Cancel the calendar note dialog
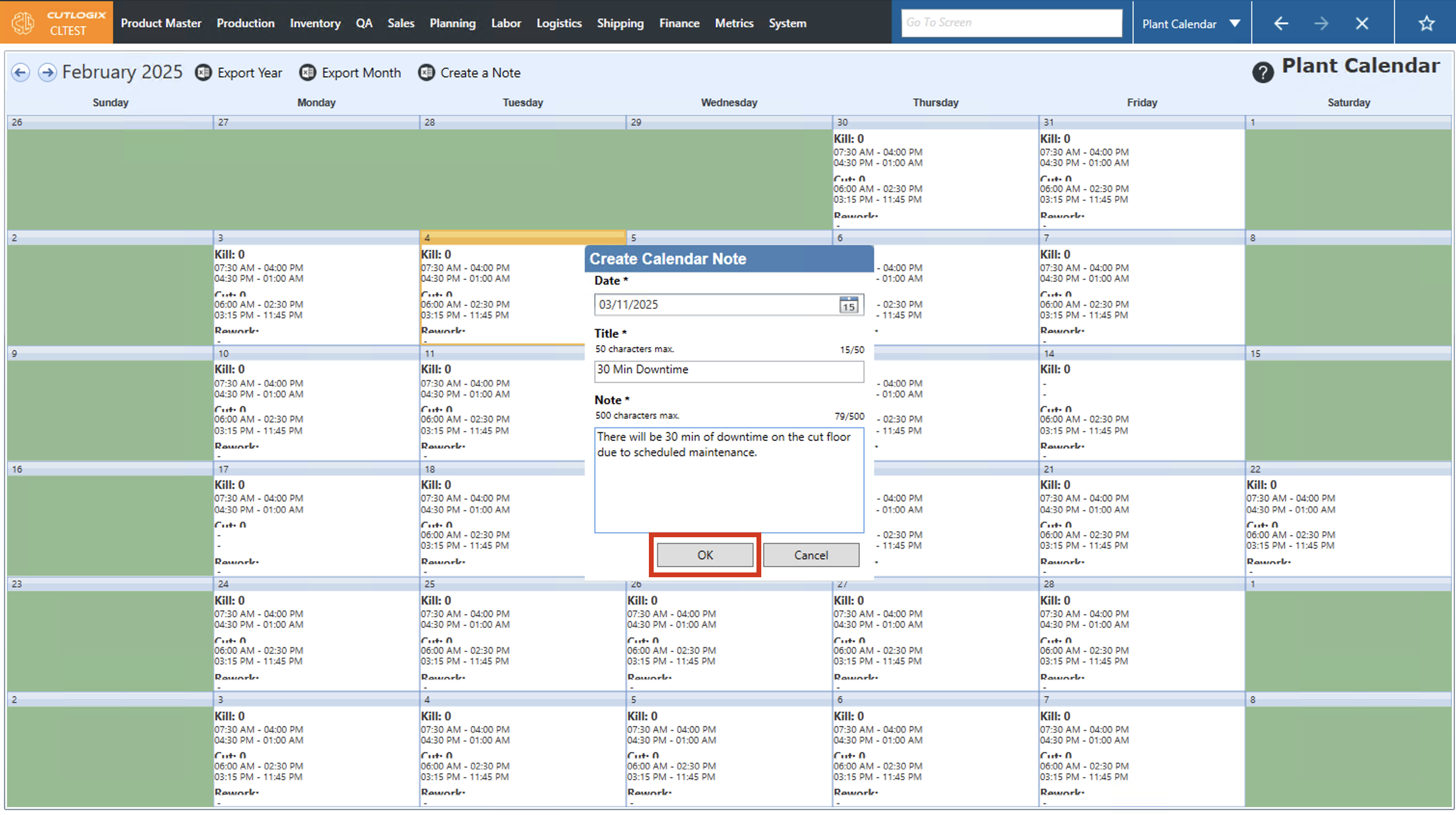The height and width of the screenshot is (815, 1456). pyautogui.click(x=810, y=555)
